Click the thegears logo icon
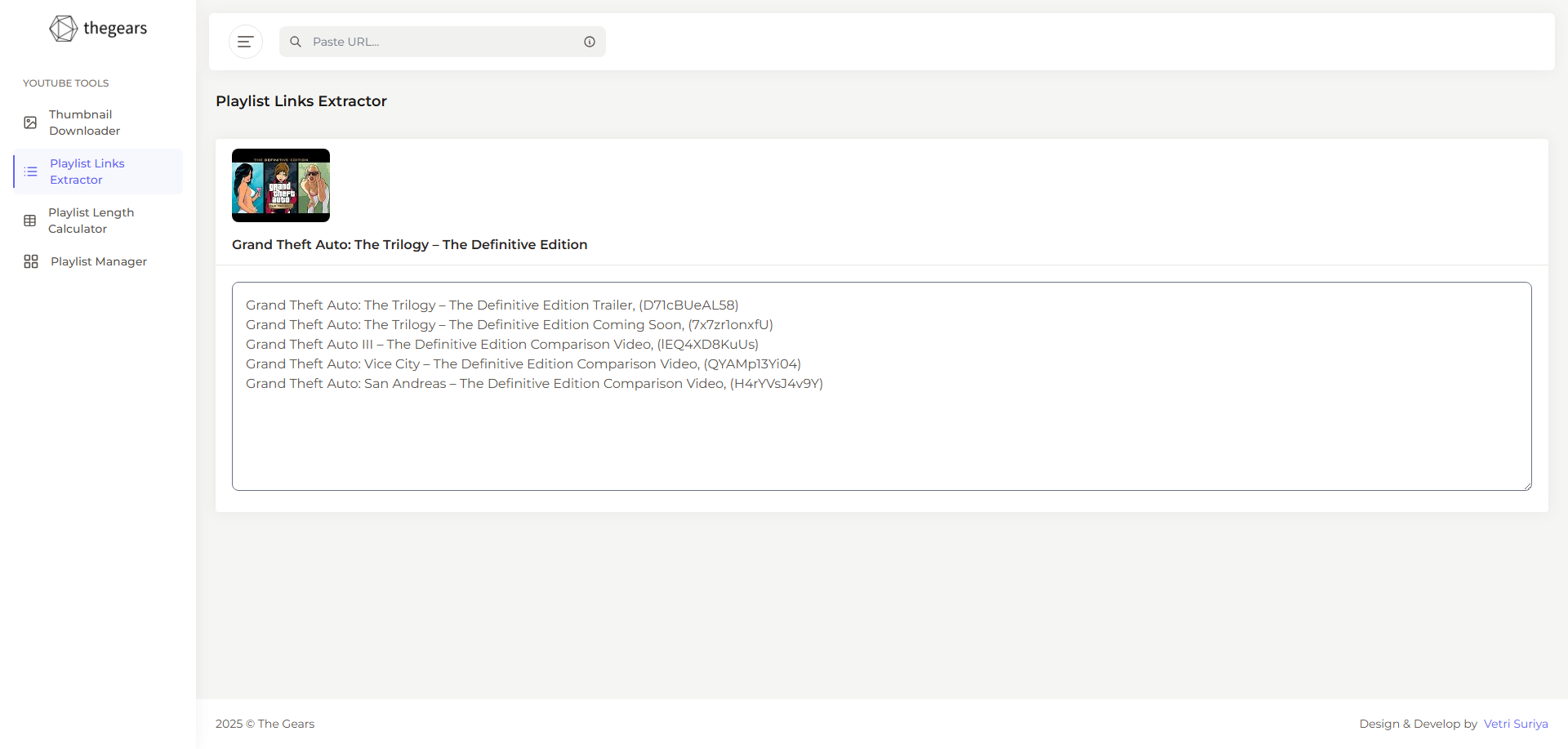Screen dimensions: 1568x749 pos(63,29)
